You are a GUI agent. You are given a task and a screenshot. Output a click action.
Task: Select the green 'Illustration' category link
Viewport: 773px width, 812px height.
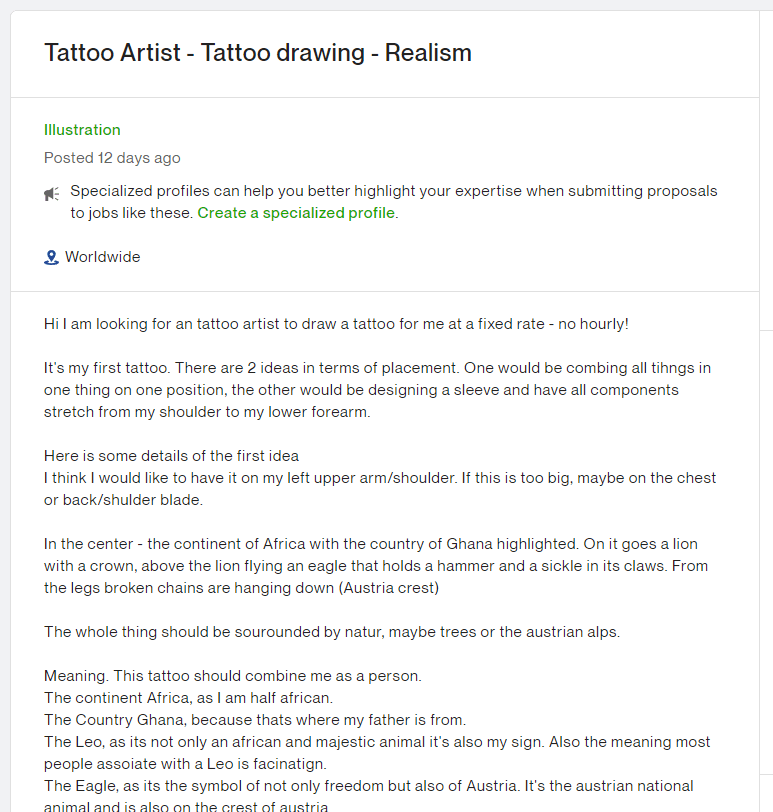point(82,130)
